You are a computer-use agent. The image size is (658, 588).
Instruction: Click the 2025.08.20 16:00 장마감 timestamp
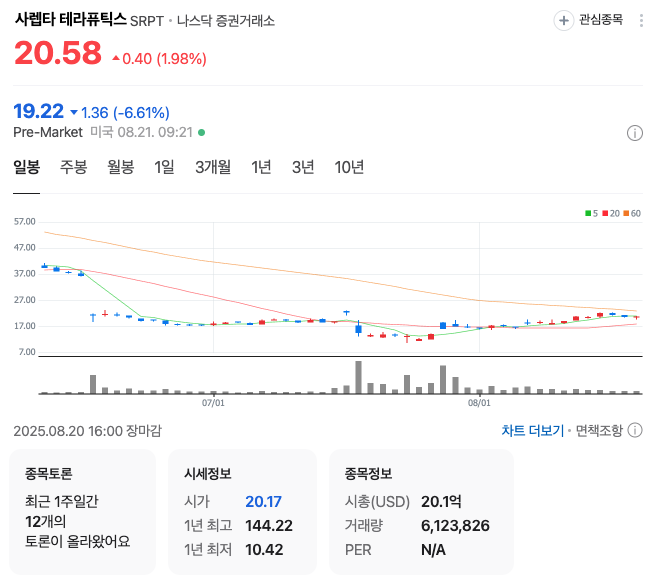[x=87, y=431]
